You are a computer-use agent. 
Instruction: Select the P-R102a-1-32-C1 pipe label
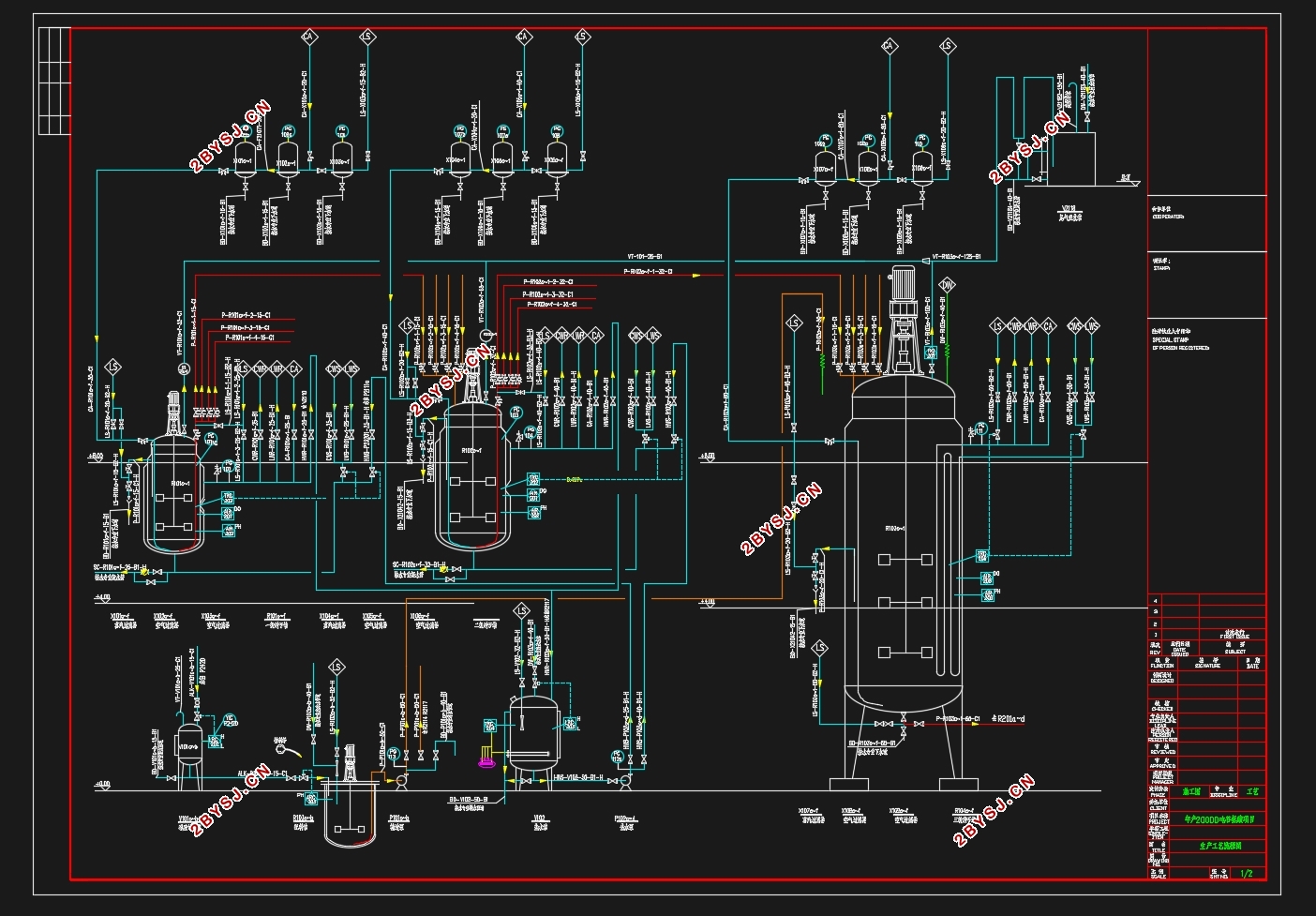[x=648, y=272]
